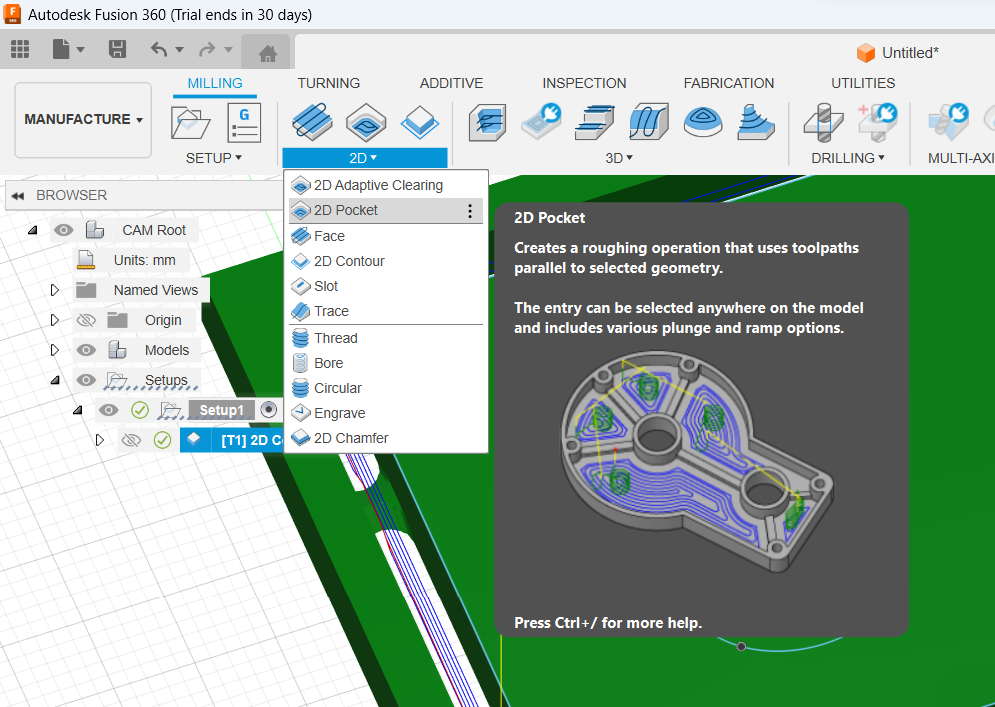Image resolution: width=995 pixels, height=707 pixels.
Task: Collapse the Browser panel with double arrows
Action: point(18,195)
